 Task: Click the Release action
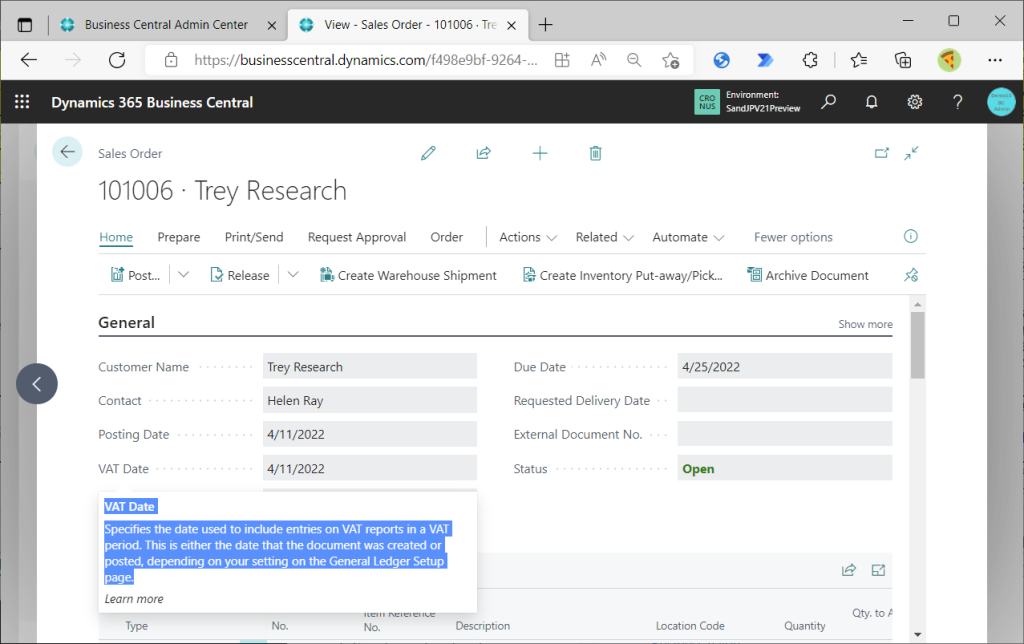240,275
